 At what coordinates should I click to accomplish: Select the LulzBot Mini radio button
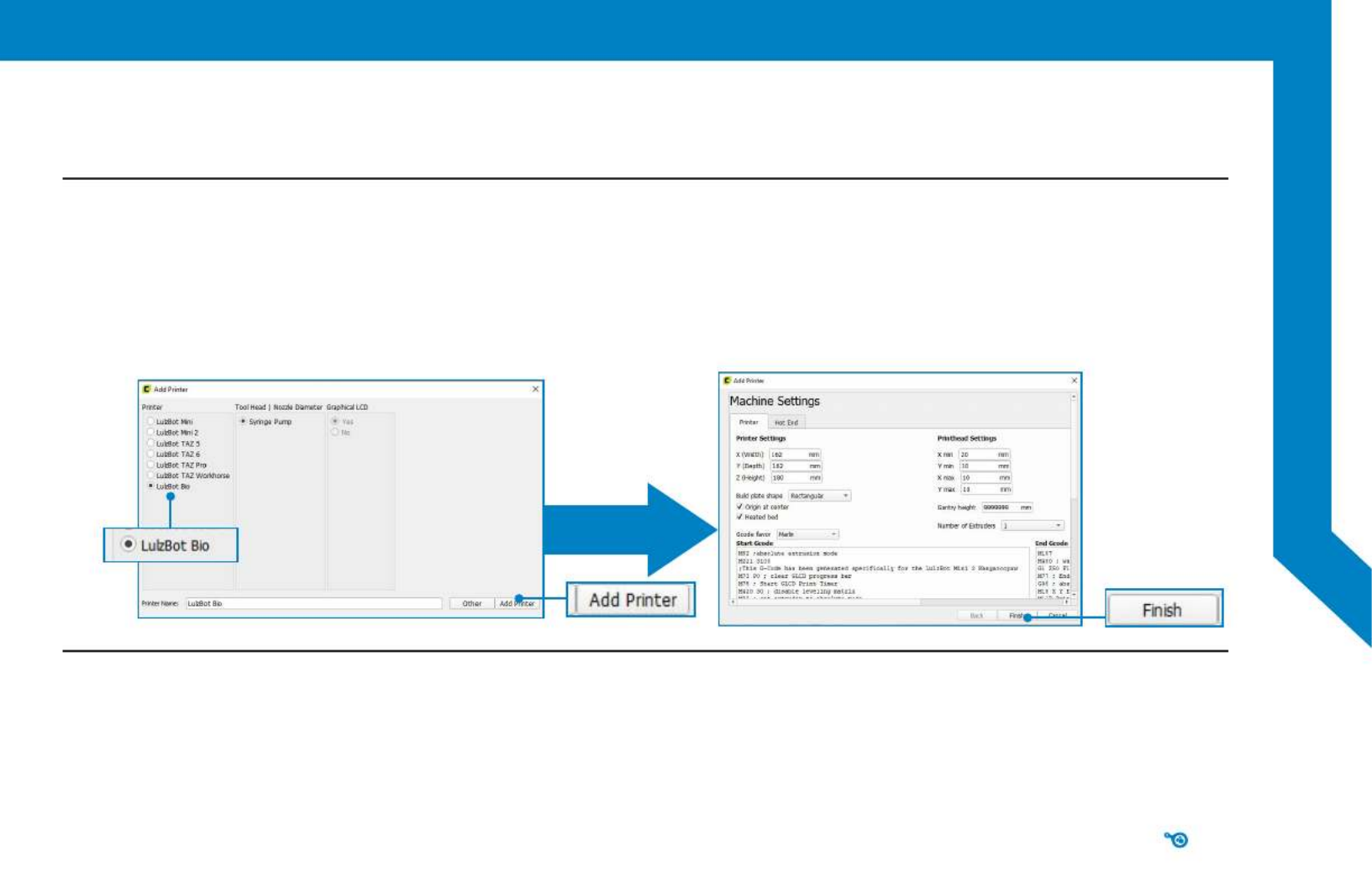point(150,422)
